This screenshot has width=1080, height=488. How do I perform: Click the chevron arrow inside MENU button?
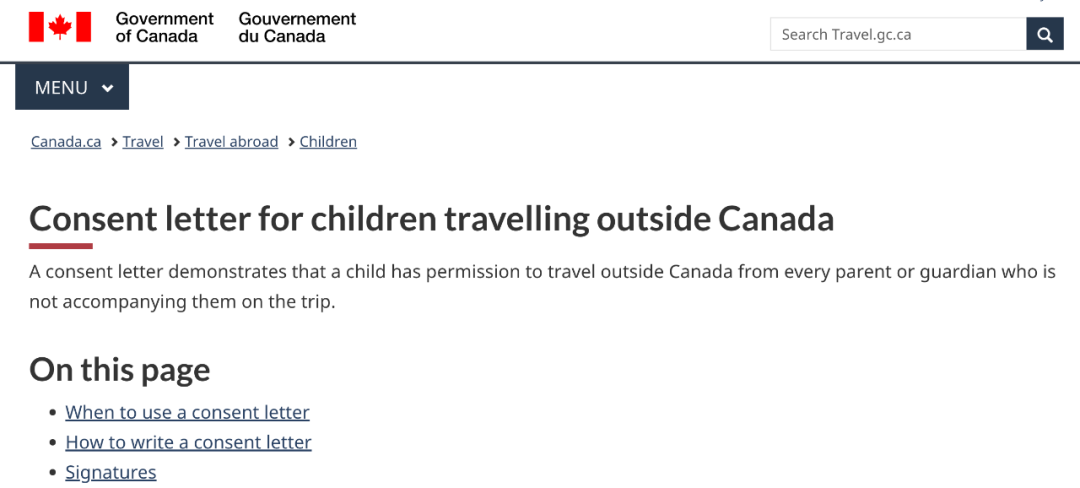(107, 88)
